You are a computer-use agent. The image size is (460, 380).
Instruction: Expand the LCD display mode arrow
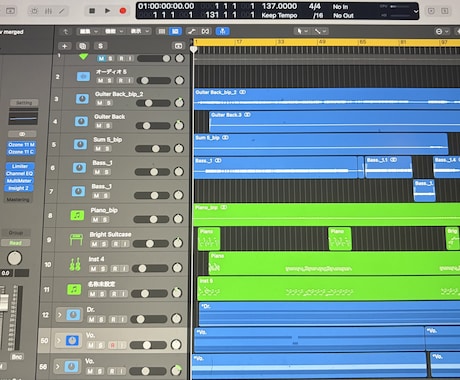tap(416, 11)
